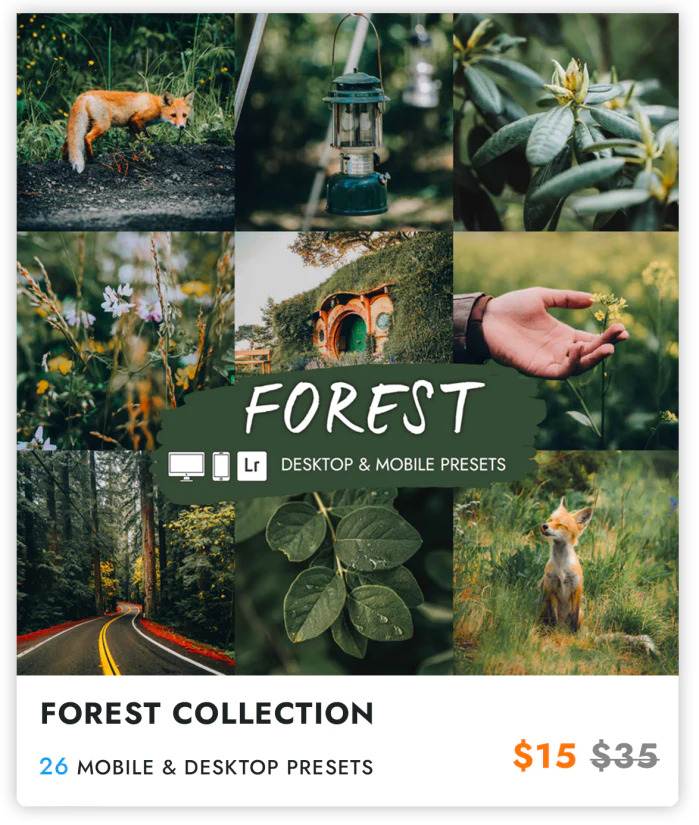Click the 26 presets count number
Image resolution: width=699 pixels, height=825 pixels.
click(x=54, y=767)
